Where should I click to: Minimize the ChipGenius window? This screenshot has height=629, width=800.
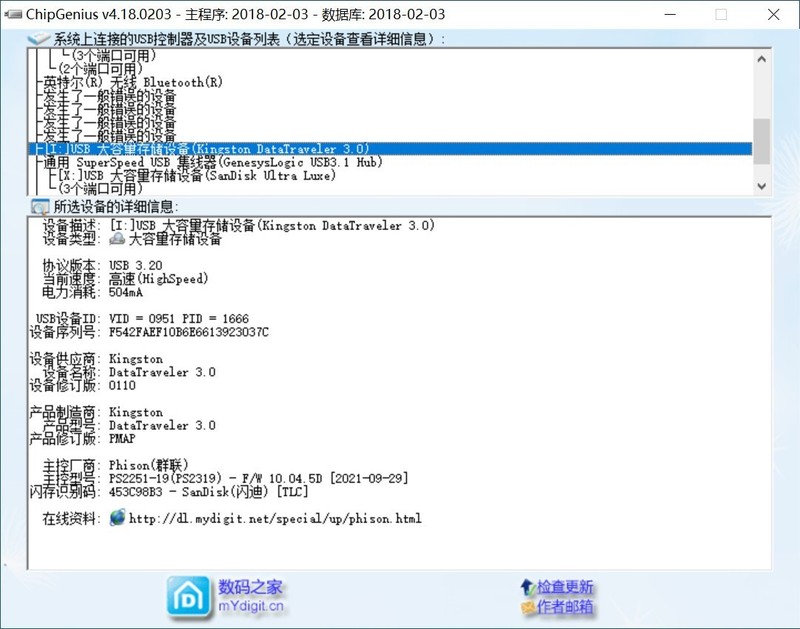(670, 14)
